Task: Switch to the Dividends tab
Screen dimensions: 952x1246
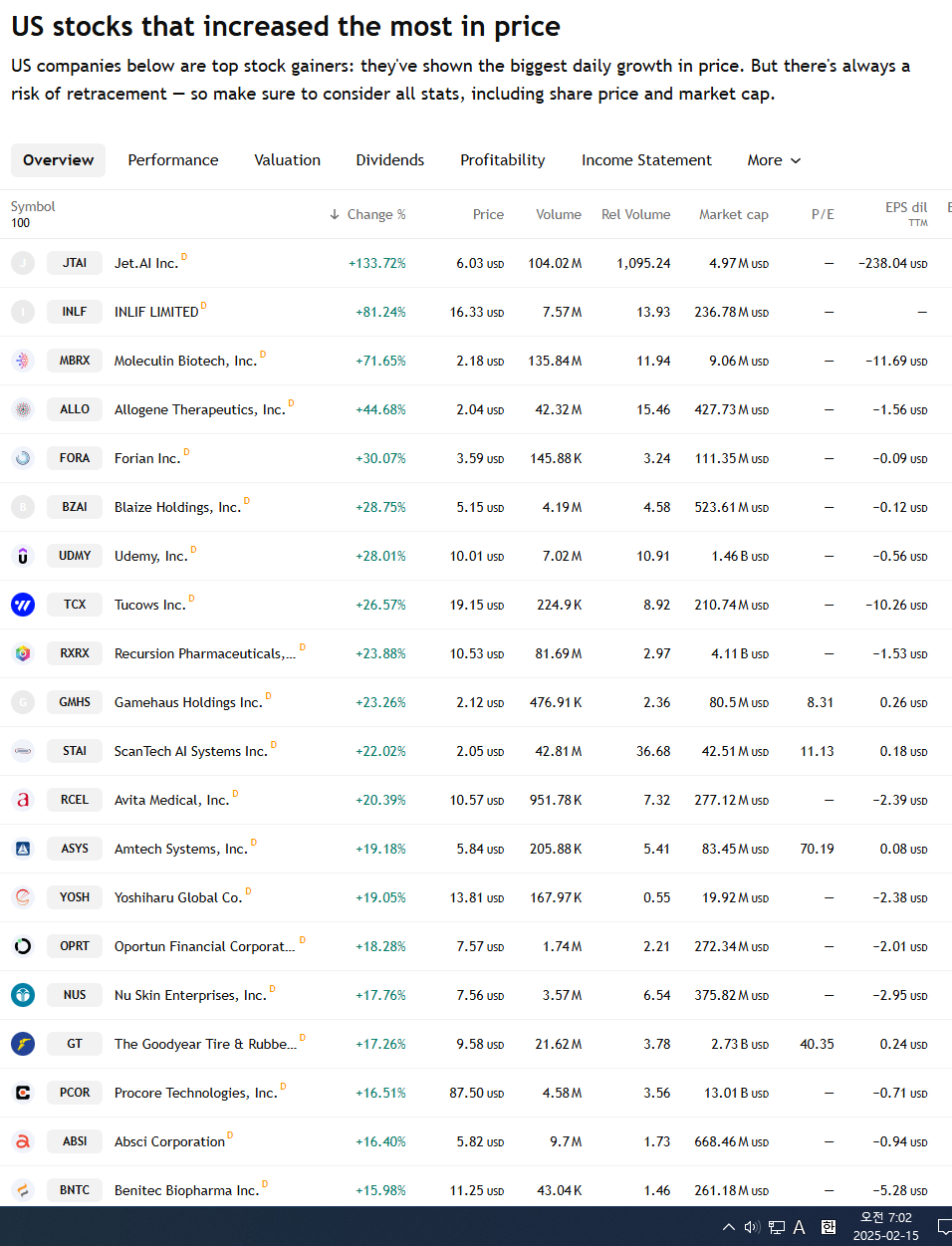Action: tap(390, 160)
